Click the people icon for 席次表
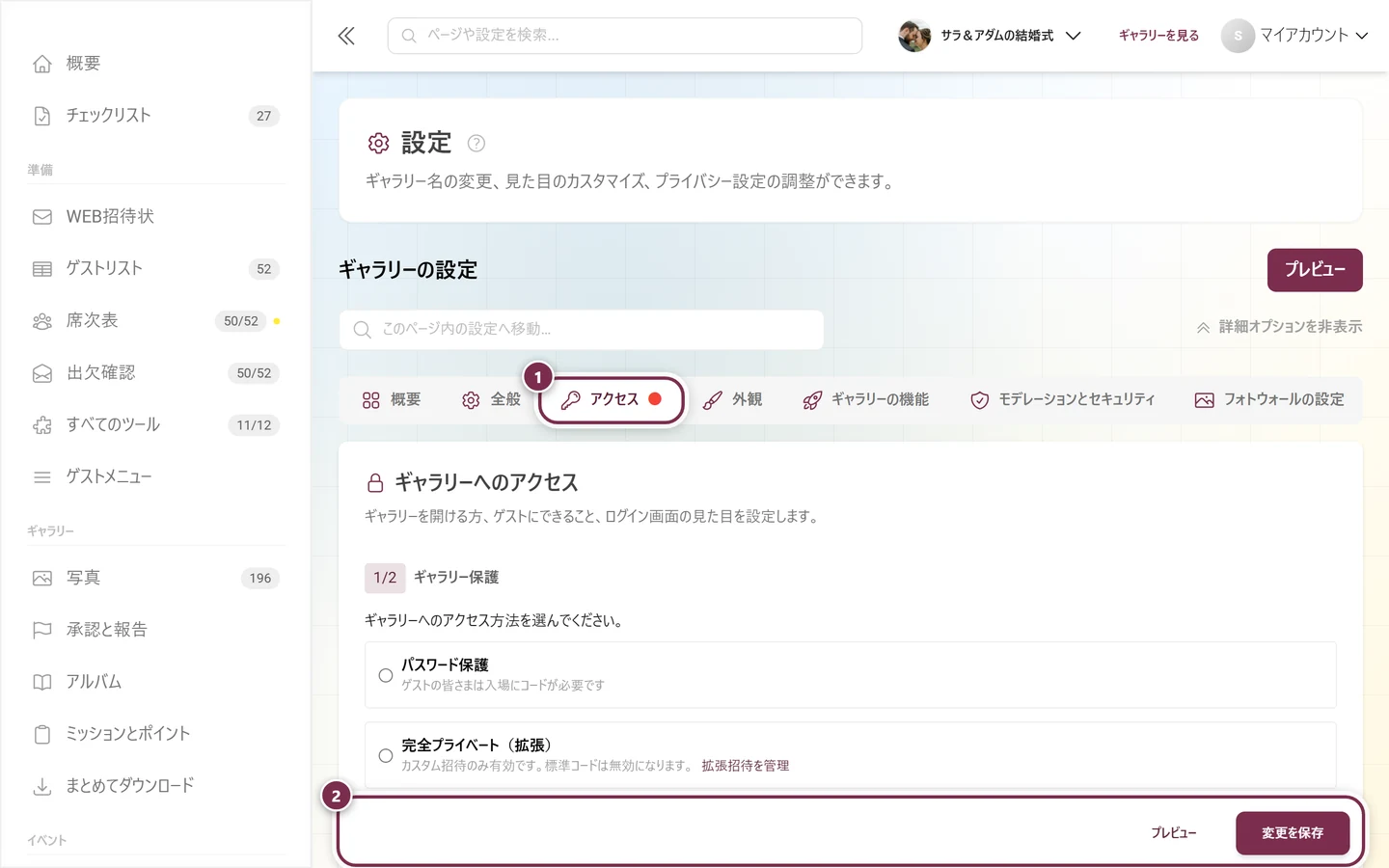The height and width of the screenshot is (868, 1389). 42,321
